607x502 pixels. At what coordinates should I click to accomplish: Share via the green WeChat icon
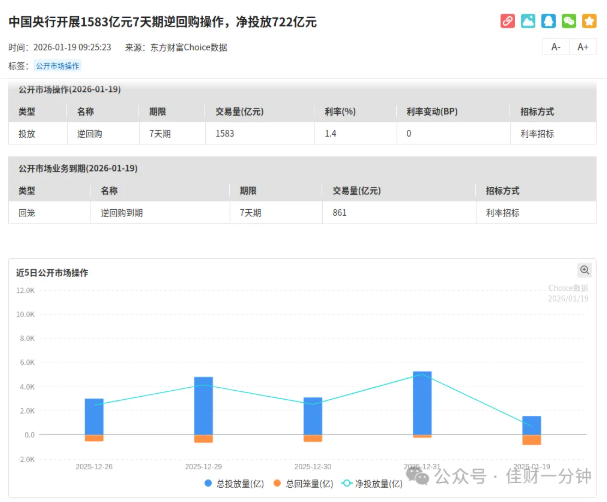pyautogui.click(x=569, y=21)
